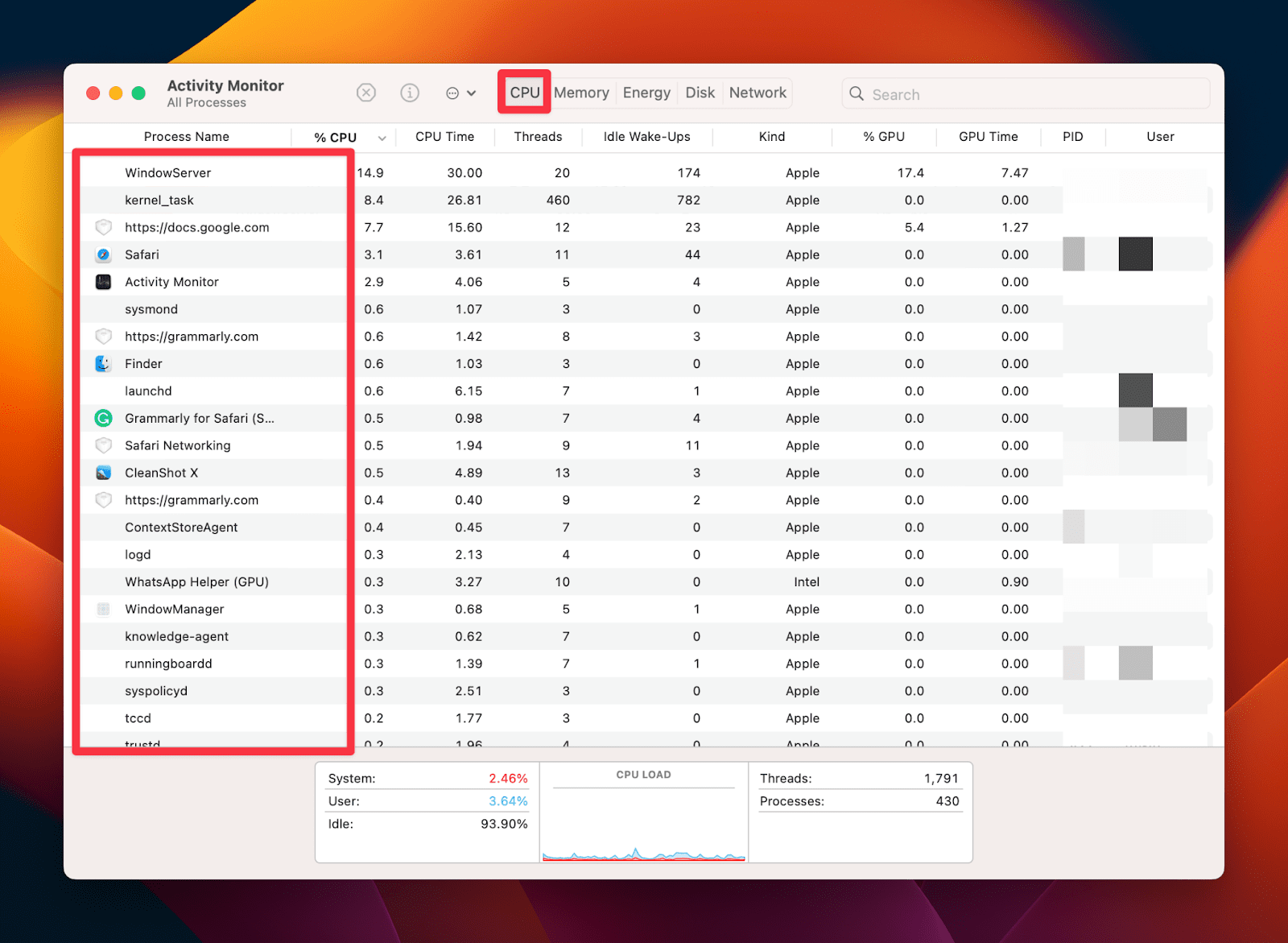Open the view options ellipsis dropdown in toolbar
1288x943 pixels.
click(460, 93)
